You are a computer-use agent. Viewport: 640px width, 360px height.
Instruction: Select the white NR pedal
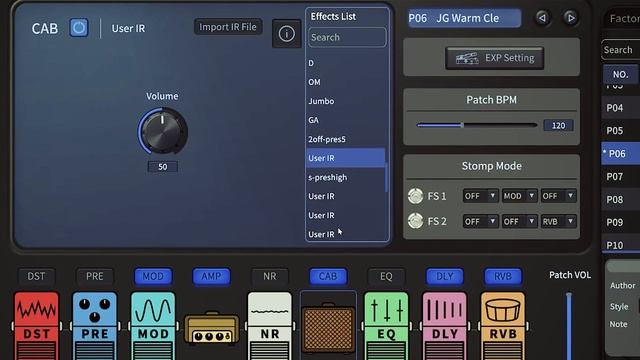270,326
